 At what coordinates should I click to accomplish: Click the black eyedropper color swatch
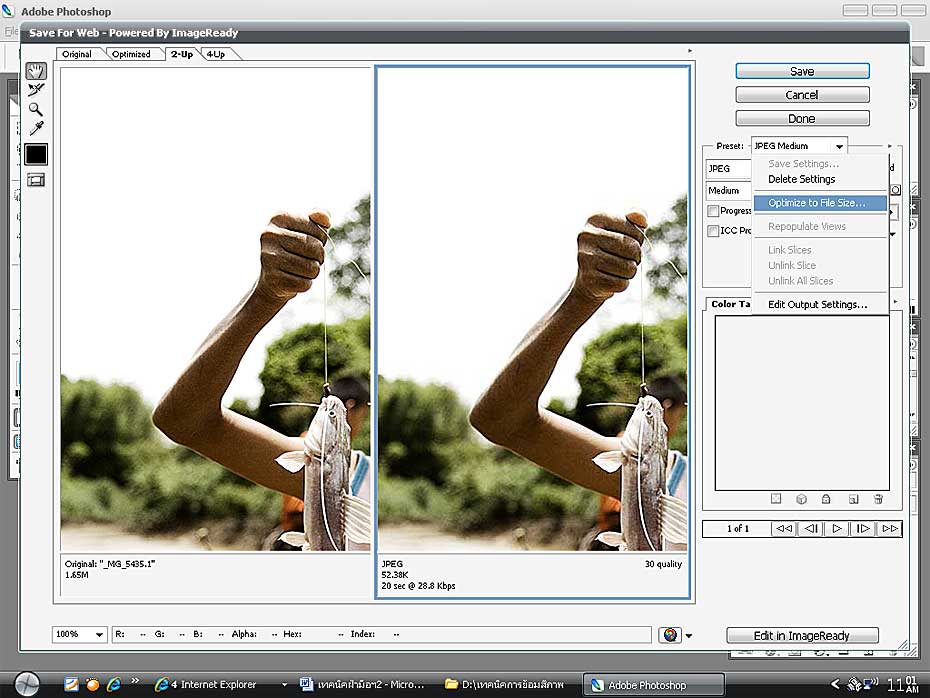(x=36, y=154)
